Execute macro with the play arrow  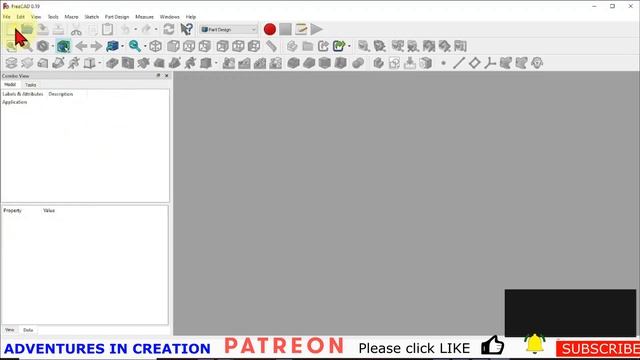tap(317, 29)
